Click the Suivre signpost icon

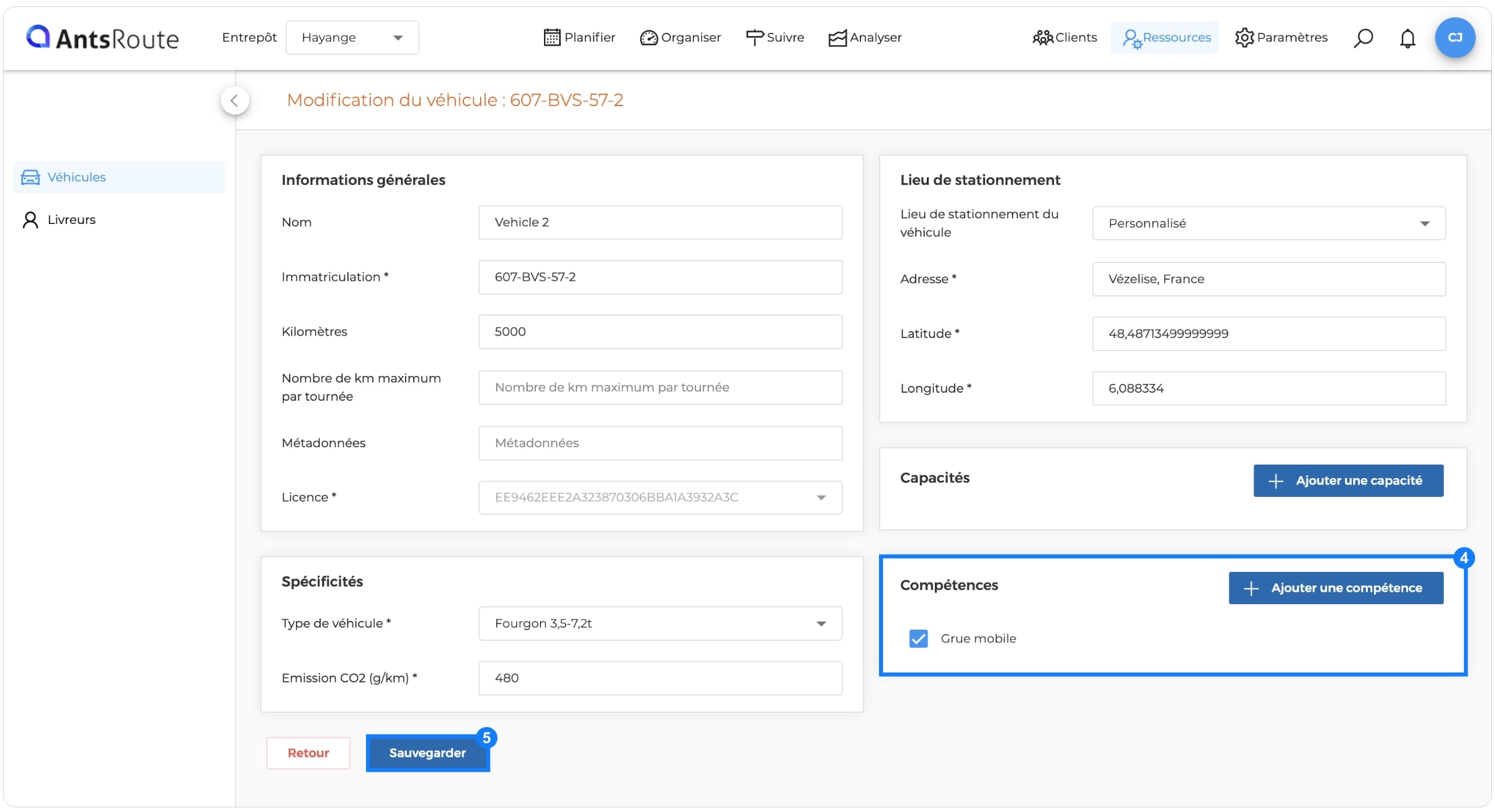coord(754,38)
